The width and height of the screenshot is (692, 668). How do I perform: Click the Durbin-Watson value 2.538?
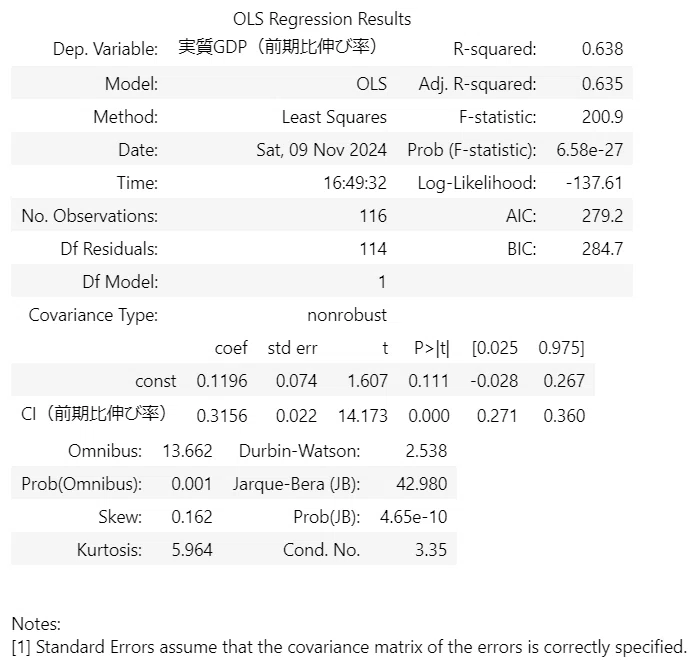click(426, 451)
